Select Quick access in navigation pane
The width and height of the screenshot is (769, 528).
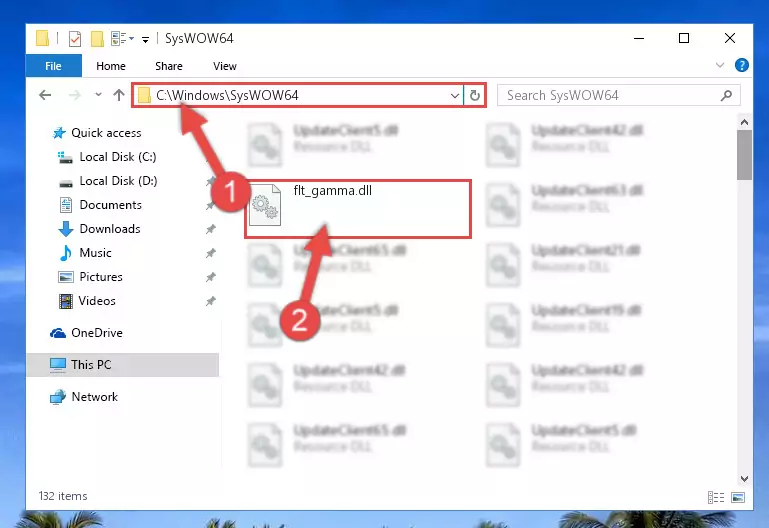106,133
